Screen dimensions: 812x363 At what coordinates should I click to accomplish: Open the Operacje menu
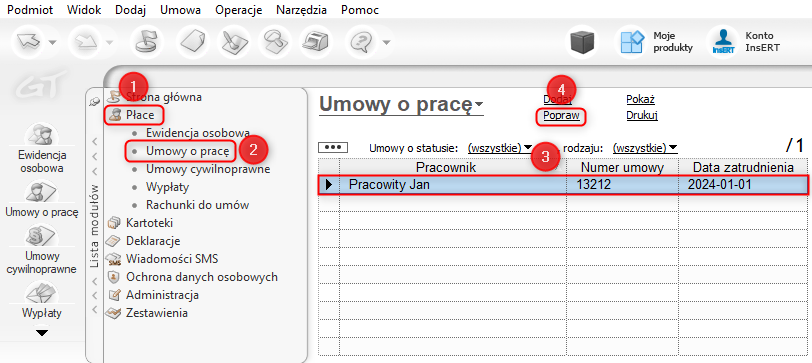click(239, 10)
